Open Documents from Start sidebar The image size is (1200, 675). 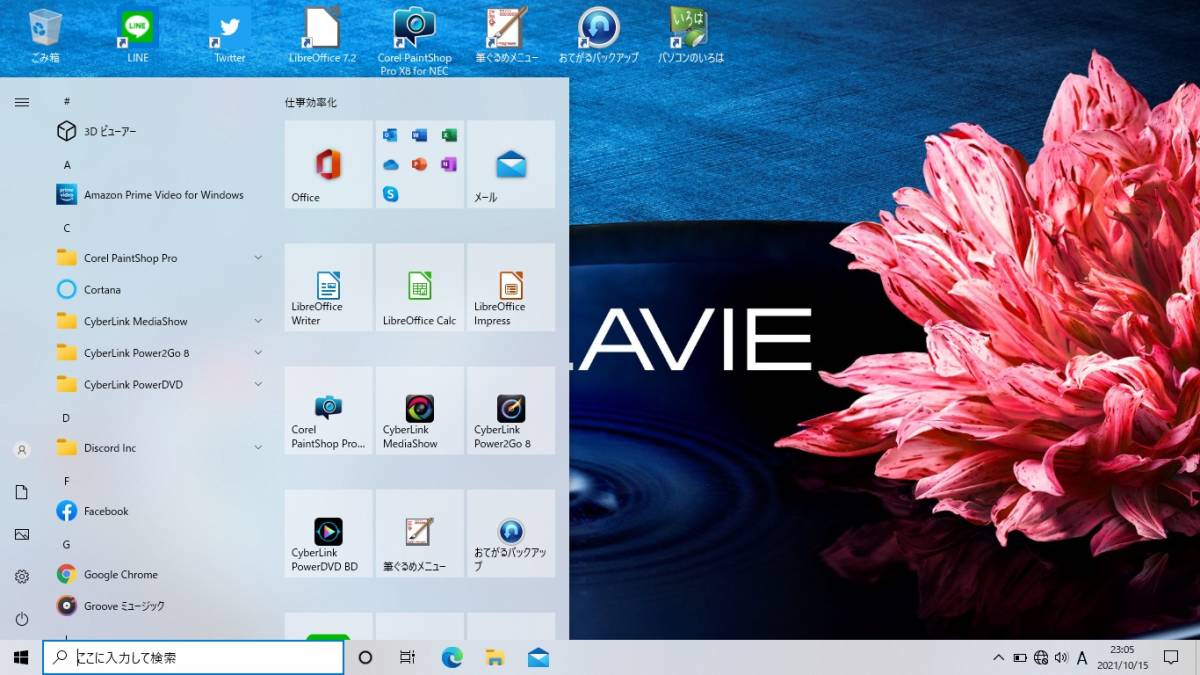coord(22,492)
